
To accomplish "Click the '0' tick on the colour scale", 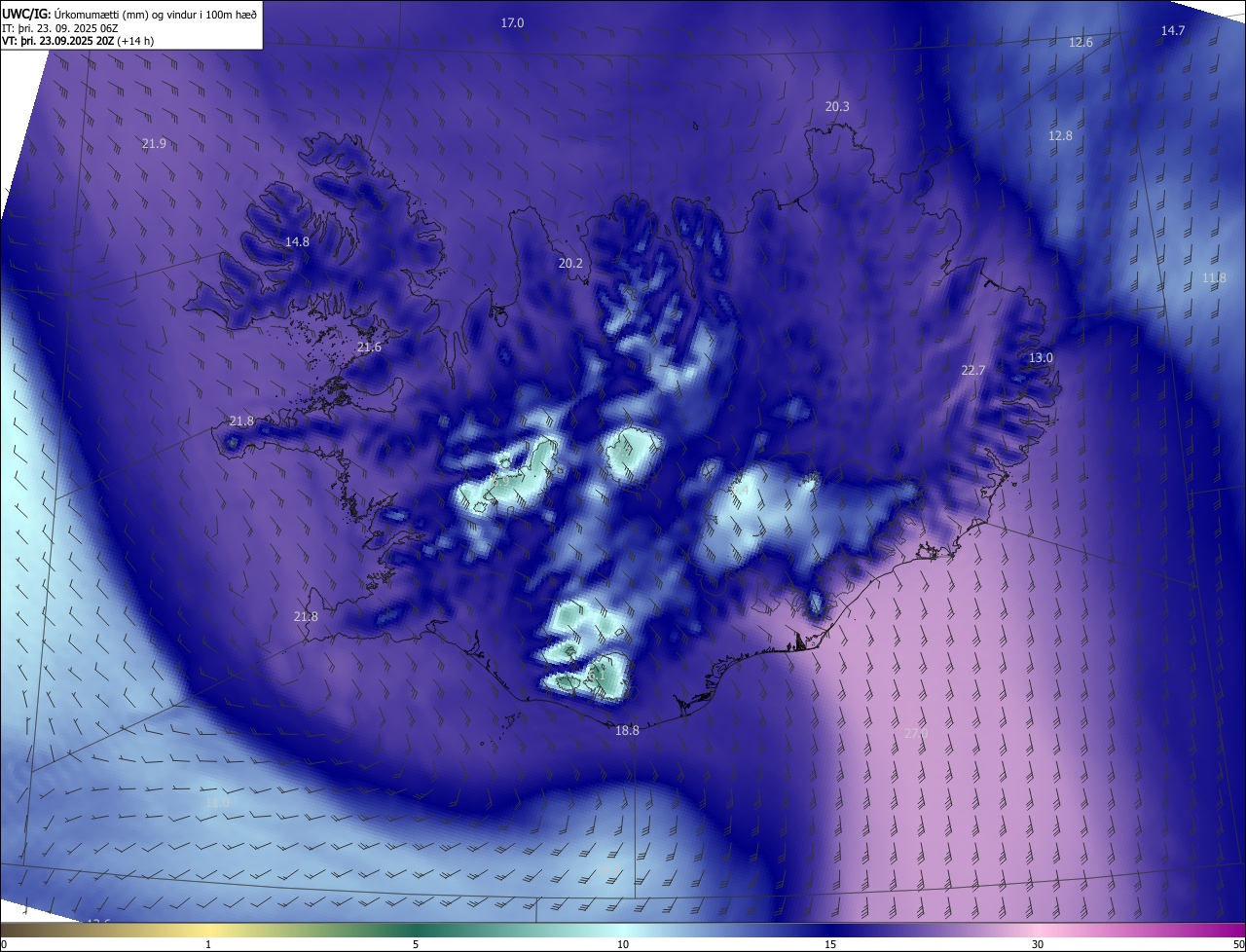I will point(4,944).
